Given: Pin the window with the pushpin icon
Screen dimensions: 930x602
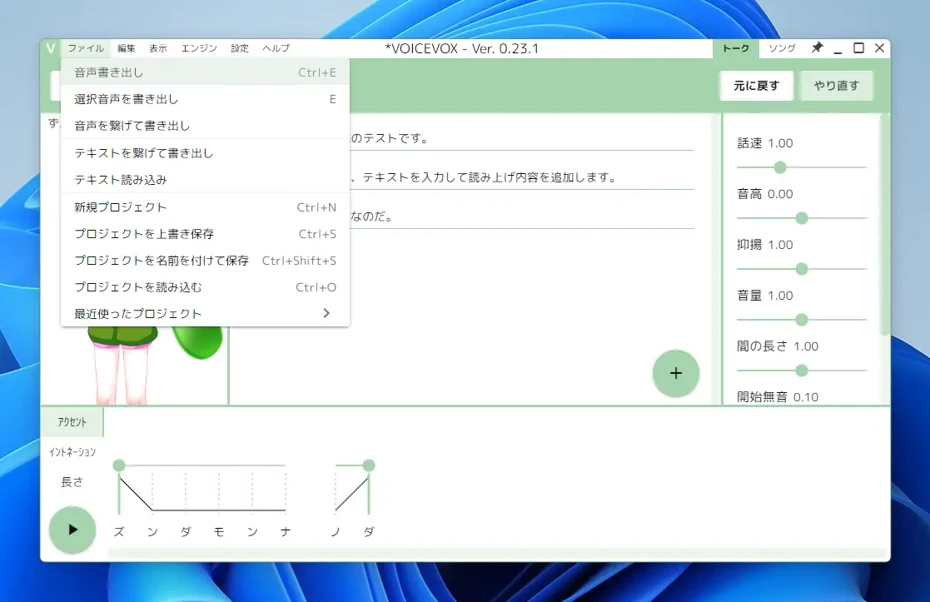Looking at the screenshot, I should pos(817,47).
